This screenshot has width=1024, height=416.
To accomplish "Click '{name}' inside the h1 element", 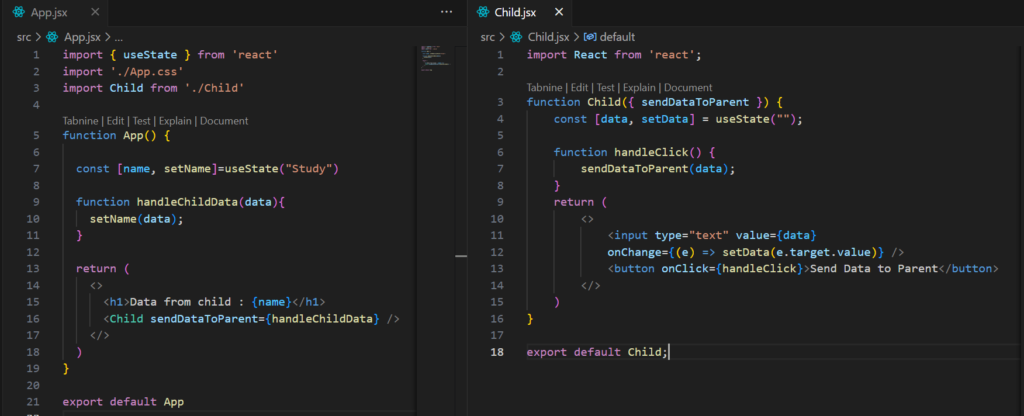I will tap(271, 302).
